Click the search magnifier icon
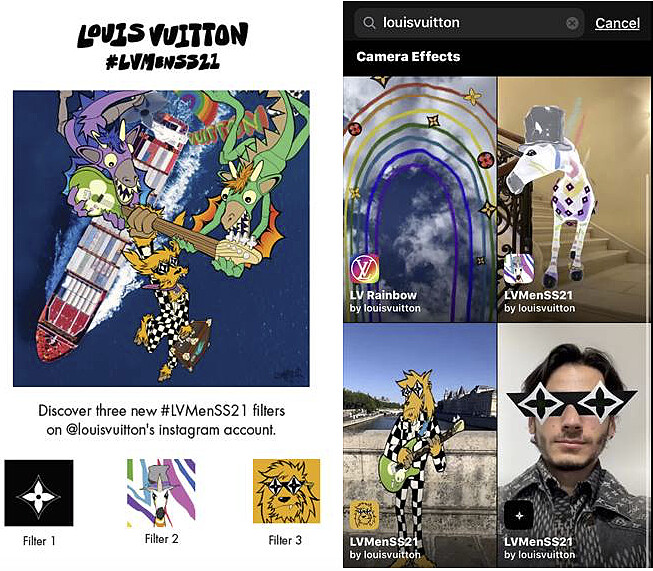Screen dimensions: 653x571 tap(369, 22)
